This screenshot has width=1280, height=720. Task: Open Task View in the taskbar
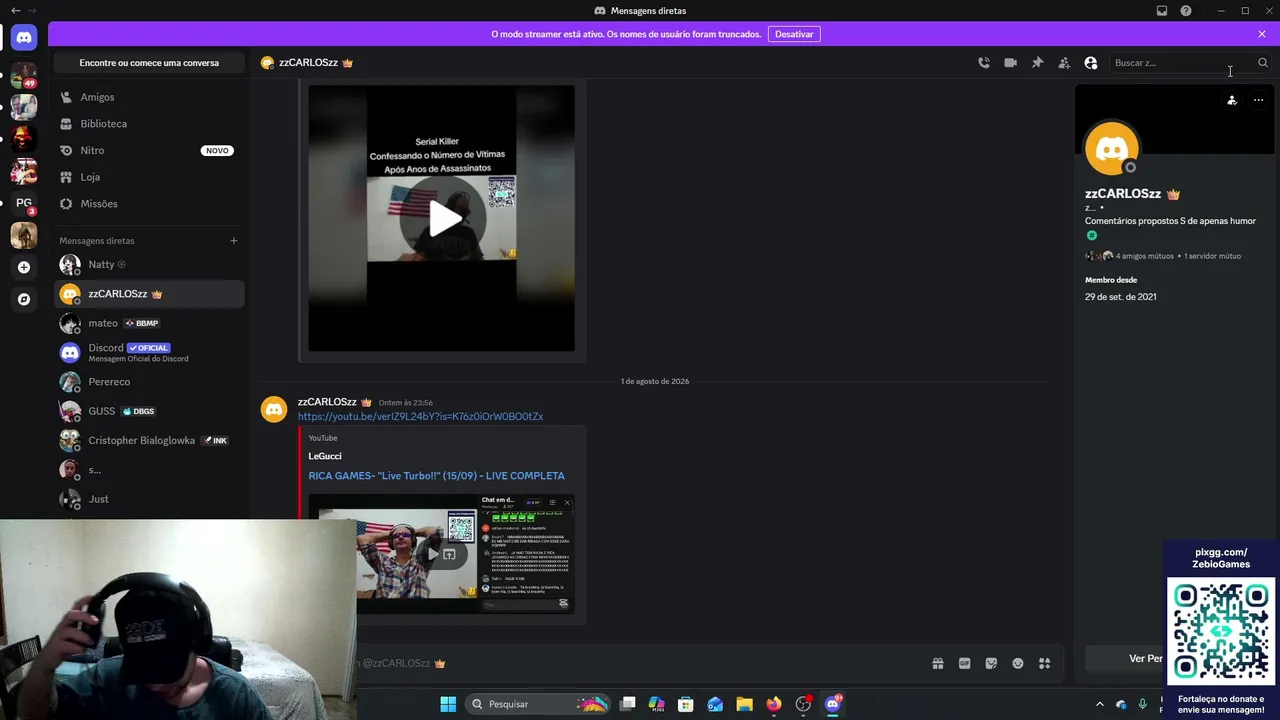(628, 704)
